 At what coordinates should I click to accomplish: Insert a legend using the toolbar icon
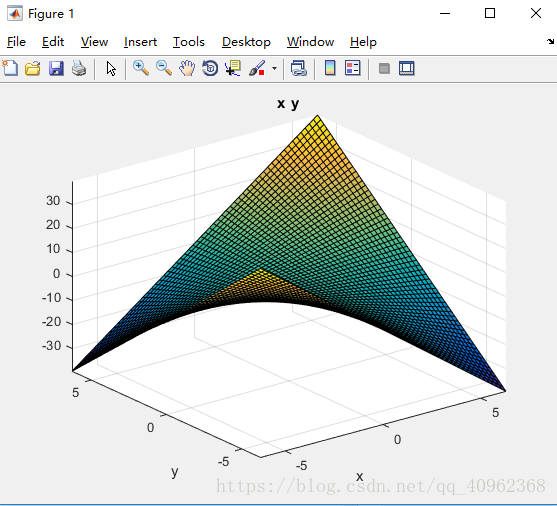pos(353,68)
